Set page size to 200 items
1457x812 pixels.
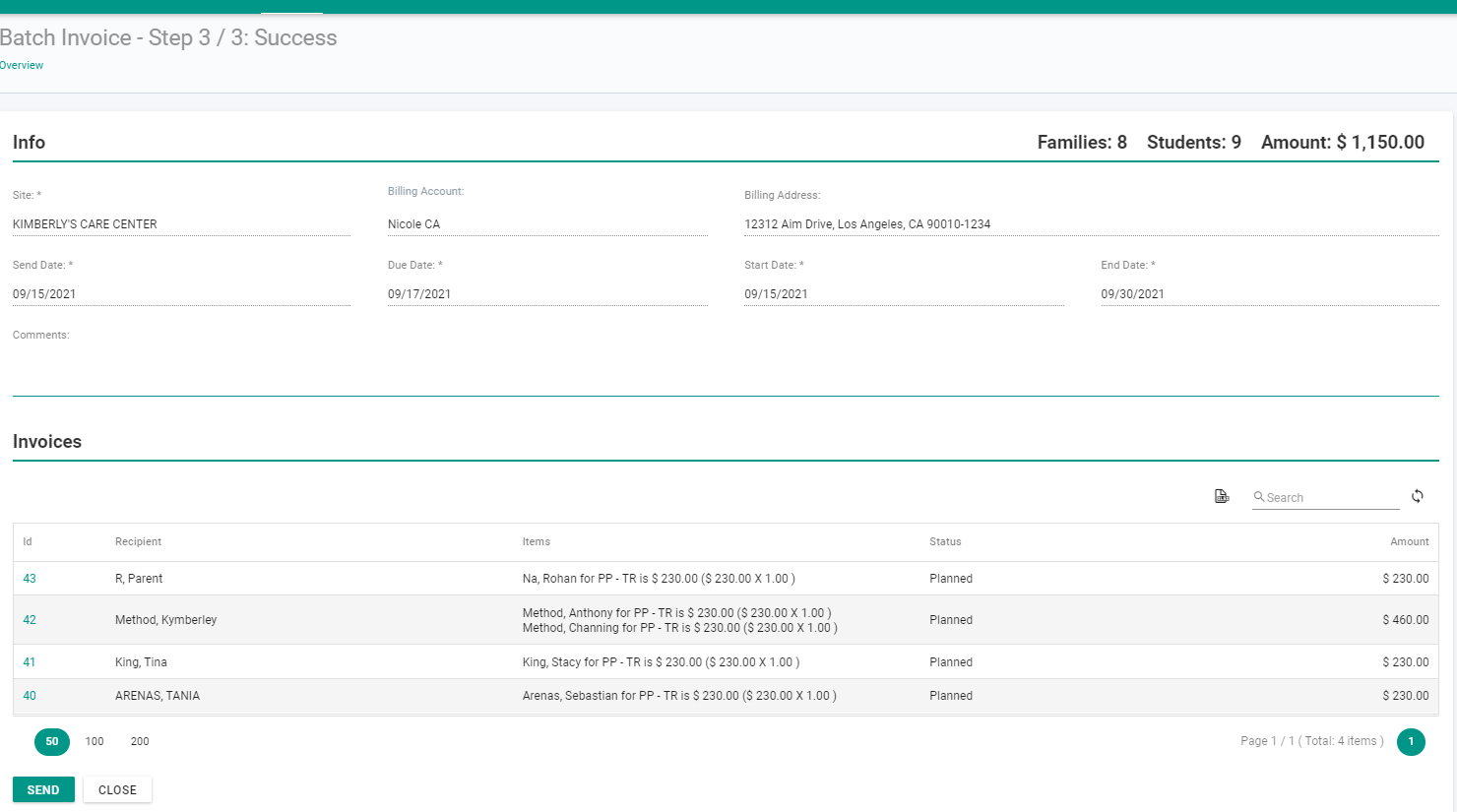(x=140, y=741)
